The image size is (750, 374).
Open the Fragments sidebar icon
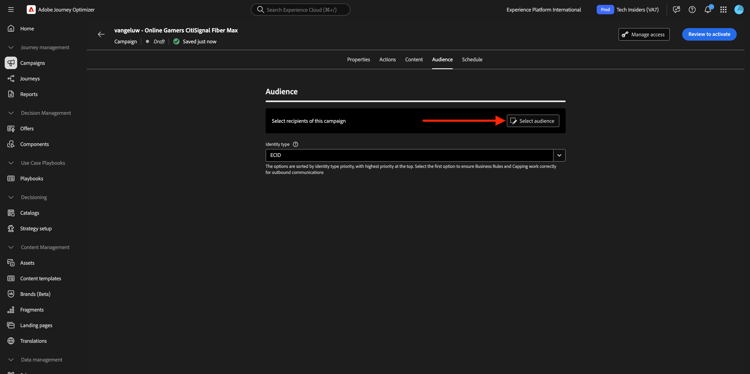click(x=11, y=310)
